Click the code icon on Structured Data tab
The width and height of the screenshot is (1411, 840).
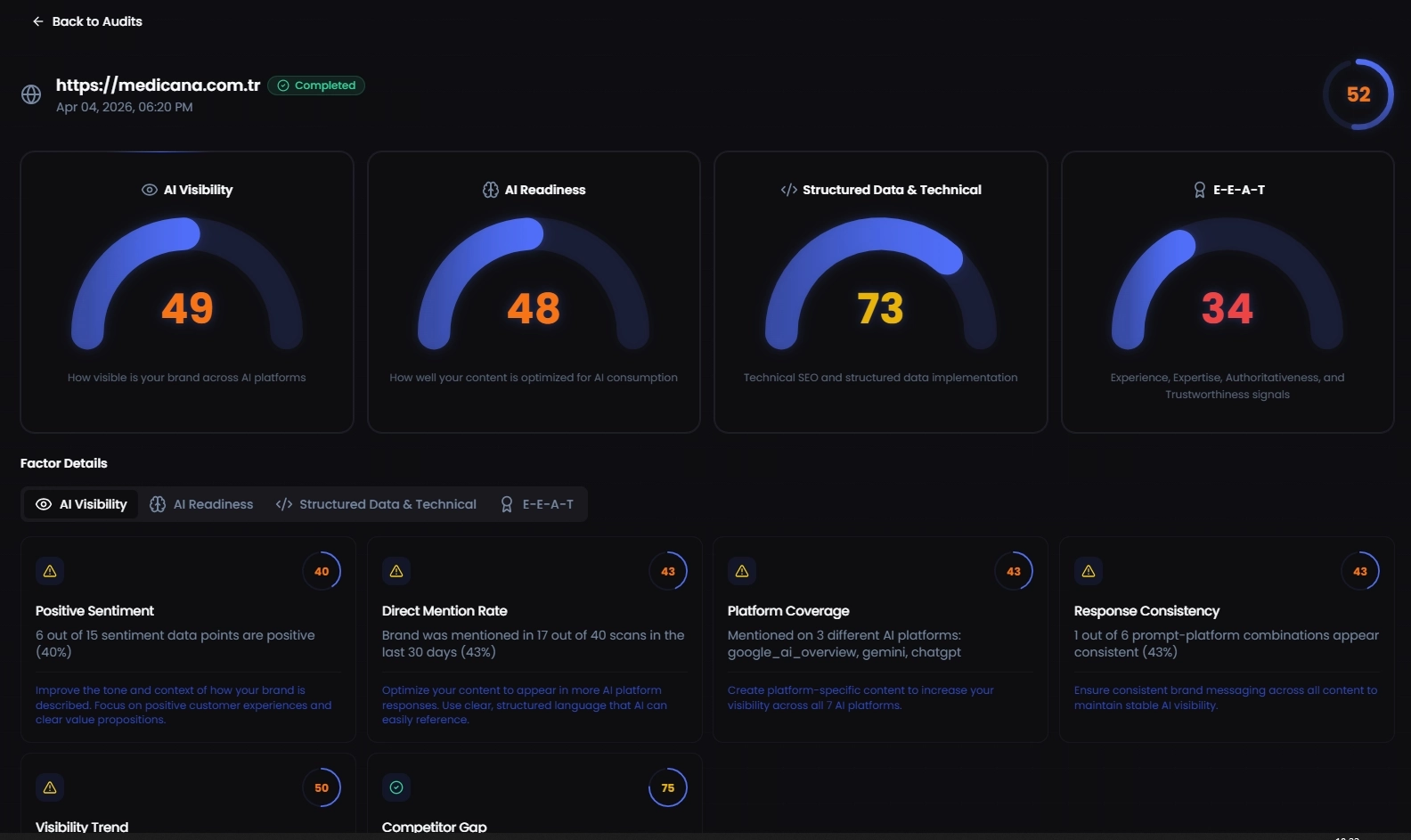(x=284, y=504)
